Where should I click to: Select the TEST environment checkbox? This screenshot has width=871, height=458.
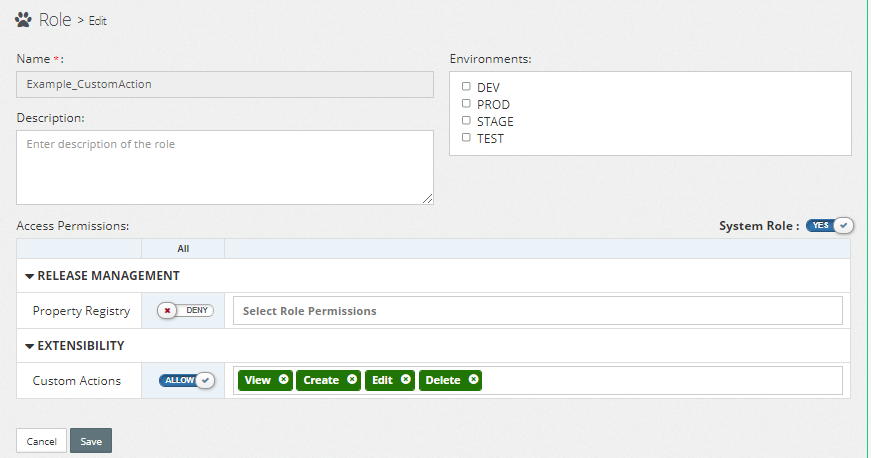point(466,138)
